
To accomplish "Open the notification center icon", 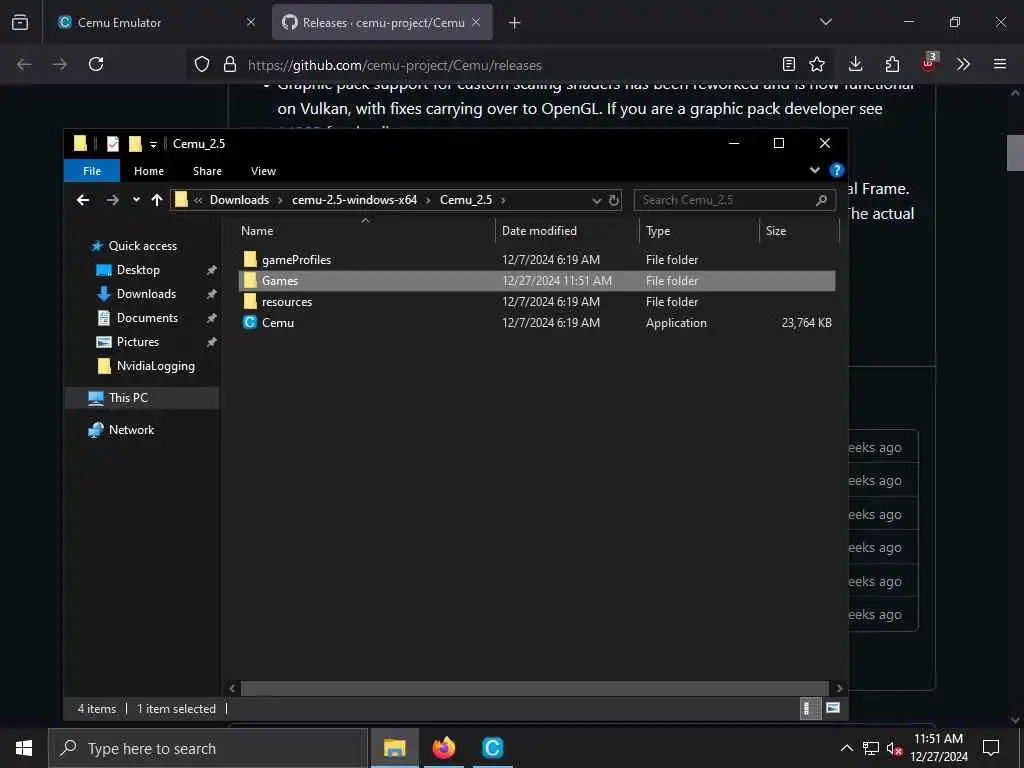I will pyautogui.click(x=991, y=748).
